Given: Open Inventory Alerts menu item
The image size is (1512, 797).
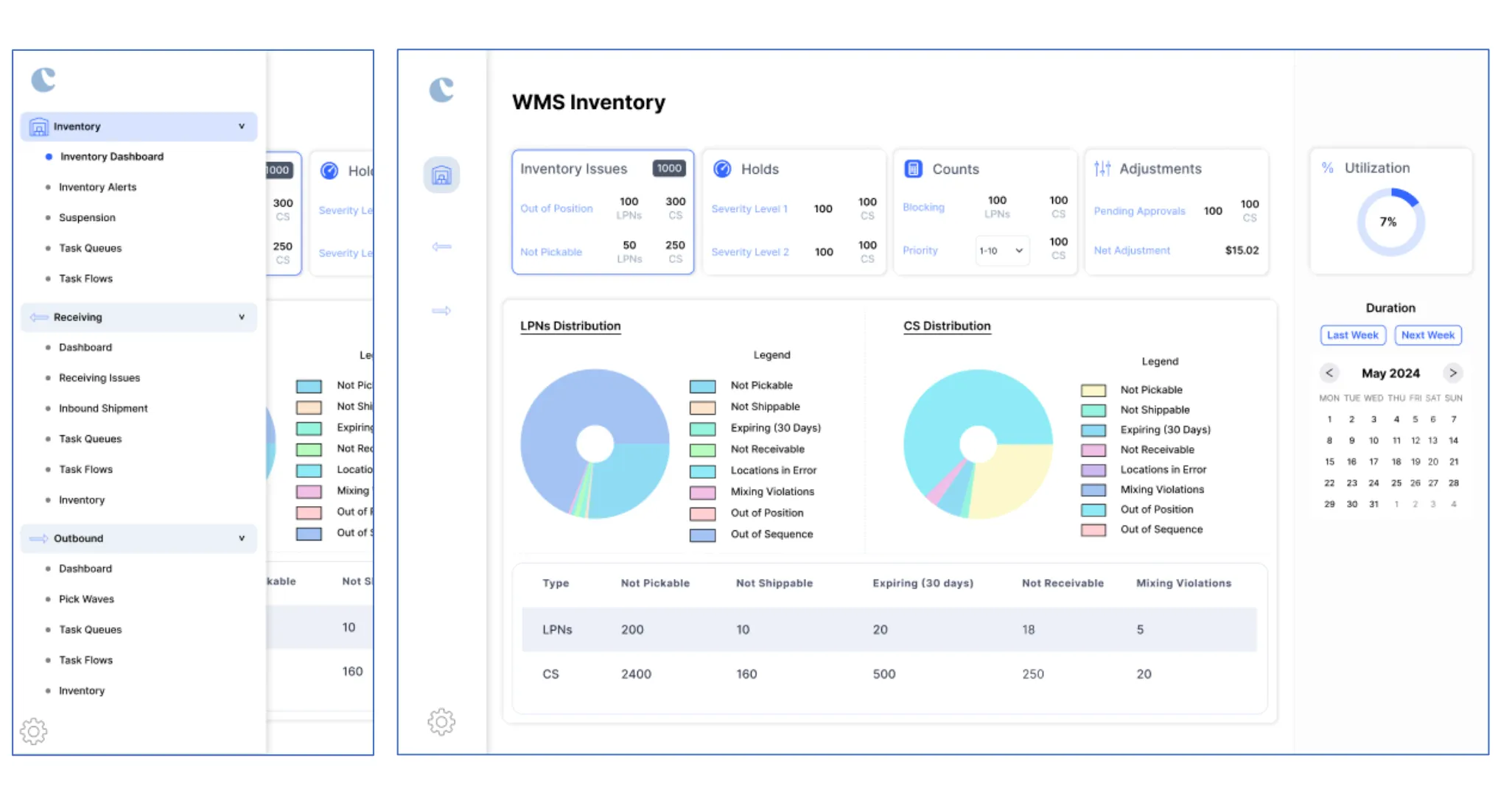Looking at the screenshot, I should click(97, 187).
